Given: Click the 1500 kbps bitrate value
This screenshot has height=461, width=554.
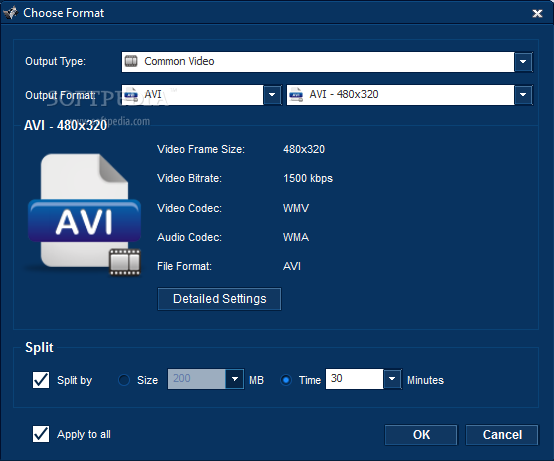Looking at the screenshot, I should pos(308,178).
